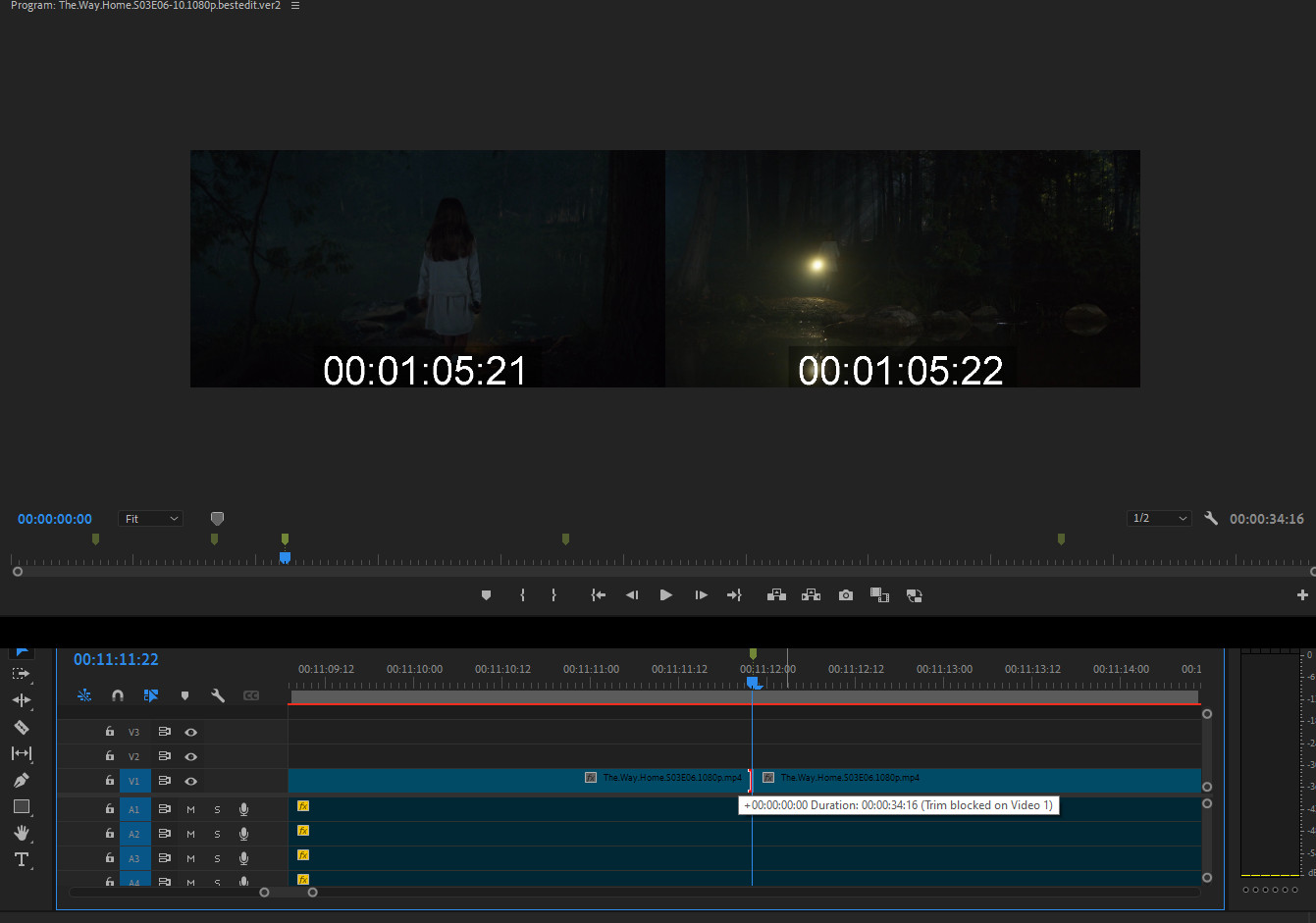Image resolution: width=1316 pixels, height=923 pixels.
Task: Click the Mark Out button
Action: coord(553,595)
